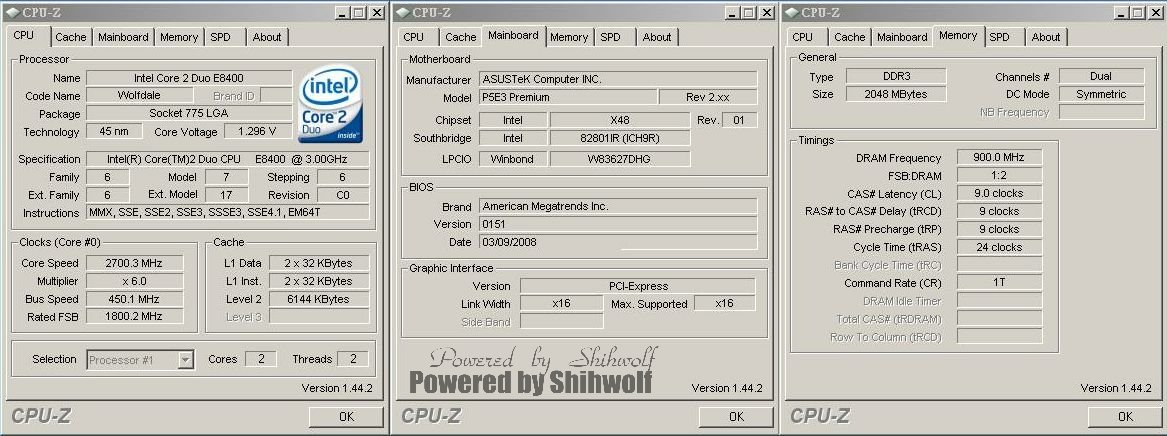Click OK in the Mainboard window

(736, 417)
